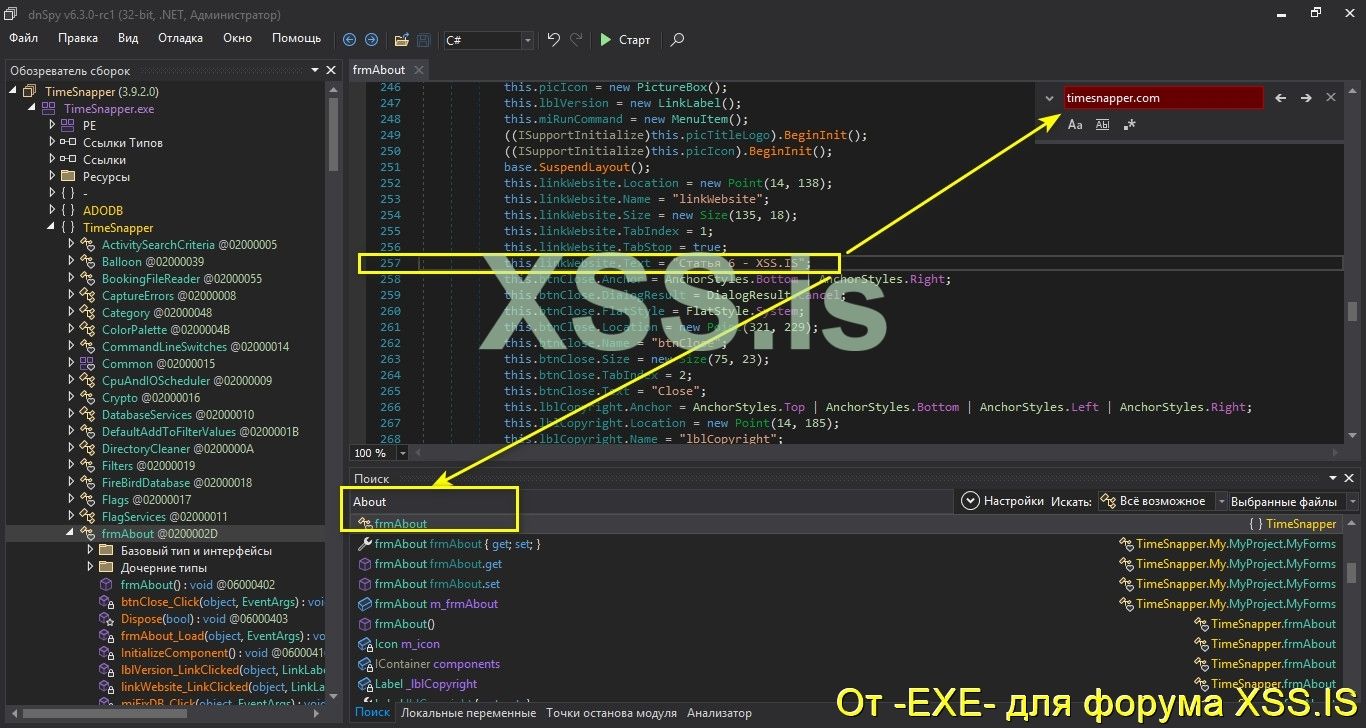The image size is (1366, 728).
Task: Select linkWebsite_LinkClicked method in tree
Action: (222, 687)
